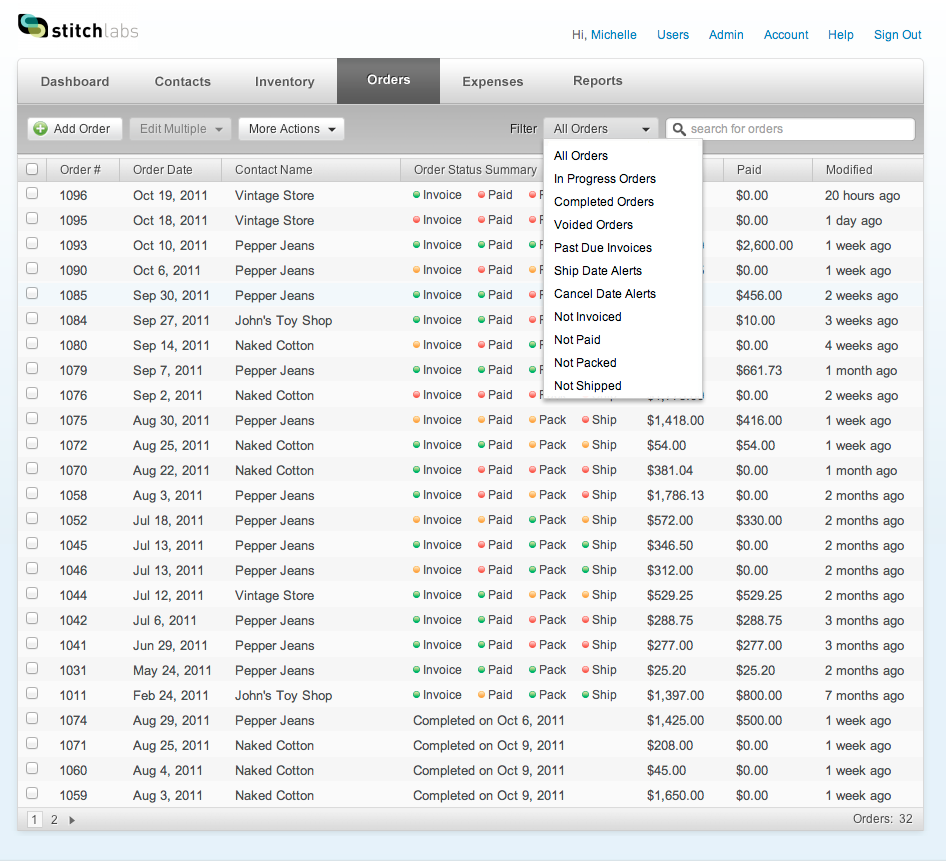Click red Ship status dot for order 1042
The height and width of the screenshot is (867, 946).
click(585, 620)
